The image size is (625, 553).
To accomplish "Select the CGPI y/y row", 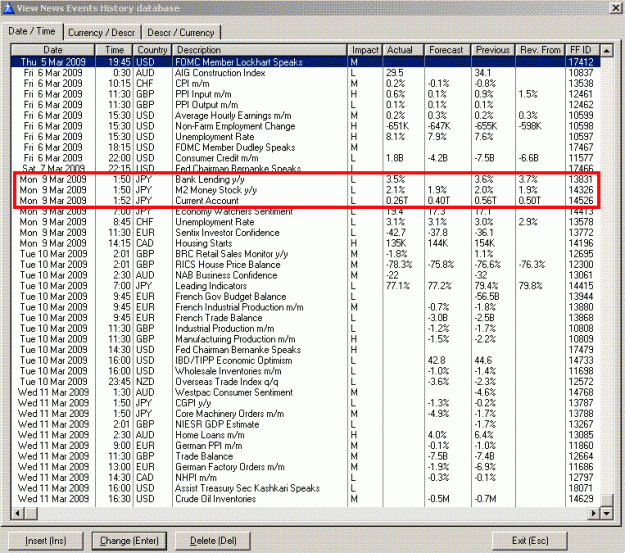I will tap(306, 403).
